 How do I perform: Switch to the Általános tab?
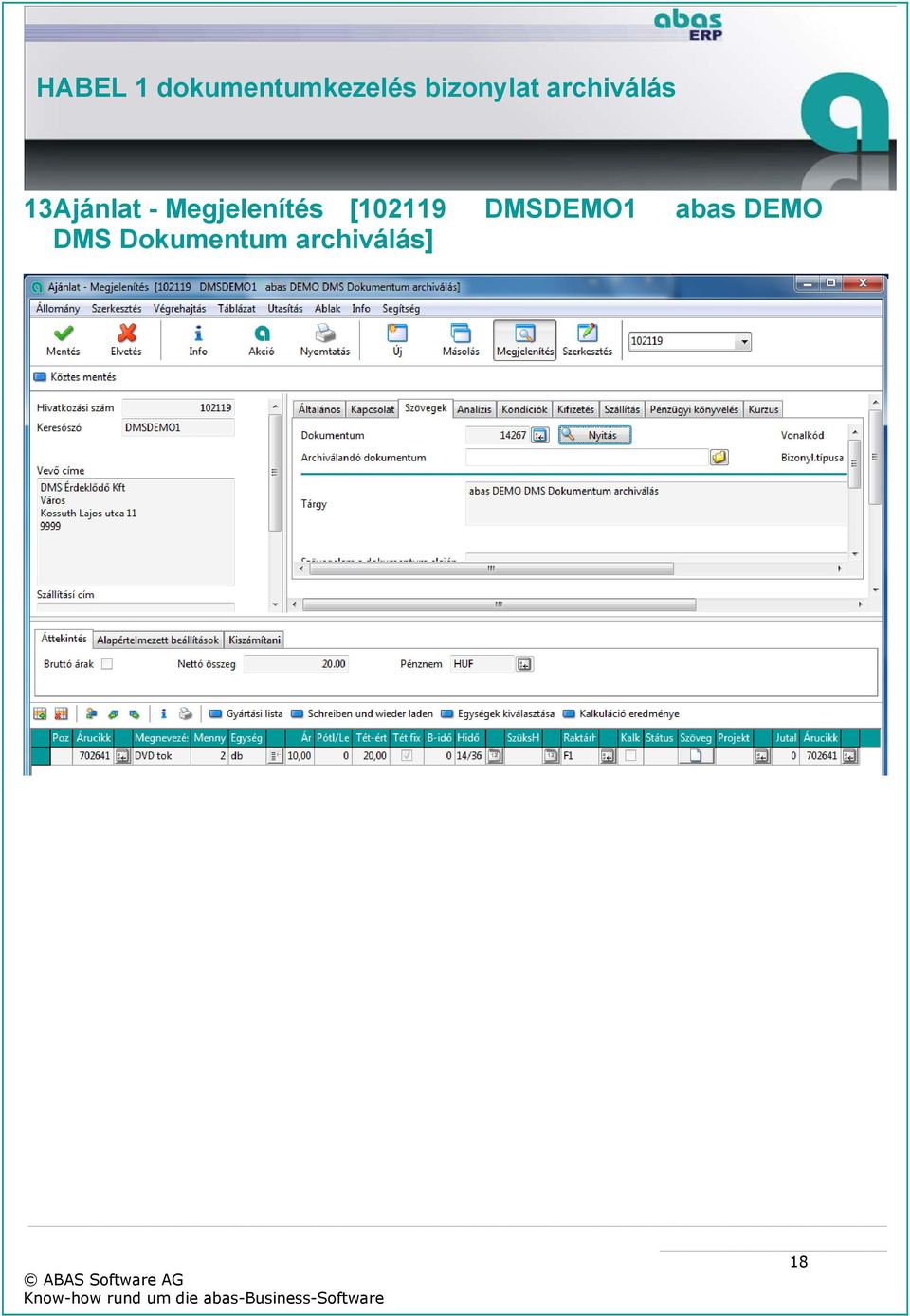tap(319, 409)
